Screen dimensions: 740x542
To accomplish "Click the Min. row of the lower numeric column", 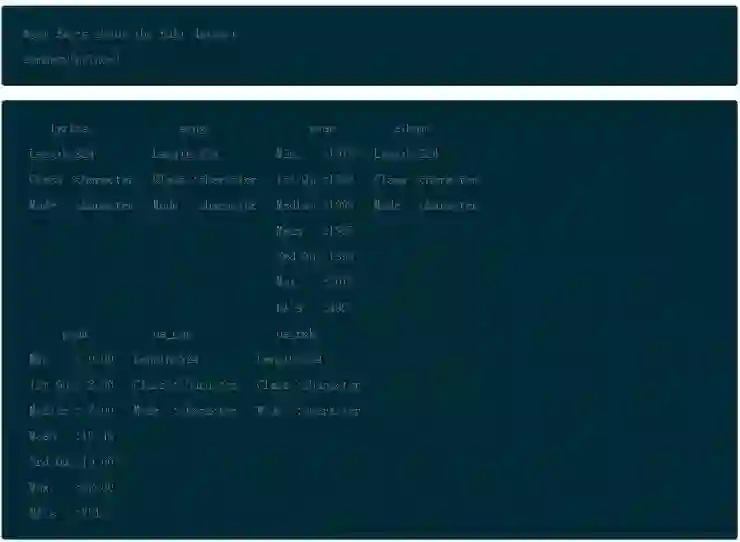I will pyautogui.click(x=72, y=359).
